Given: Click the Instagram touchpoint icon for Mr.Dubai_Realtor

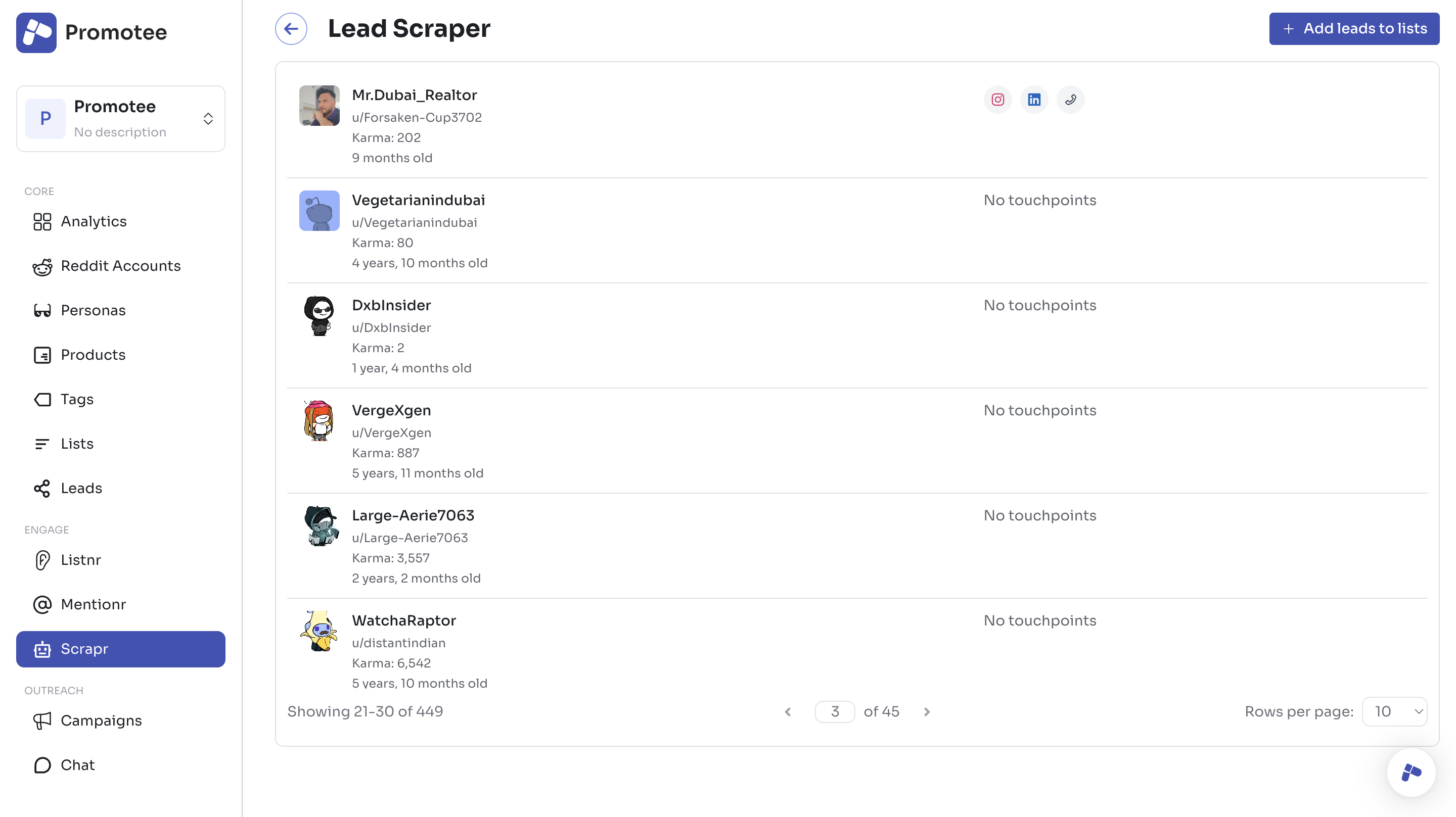Looking at the screenshot, I should click(x=997, y=100).
